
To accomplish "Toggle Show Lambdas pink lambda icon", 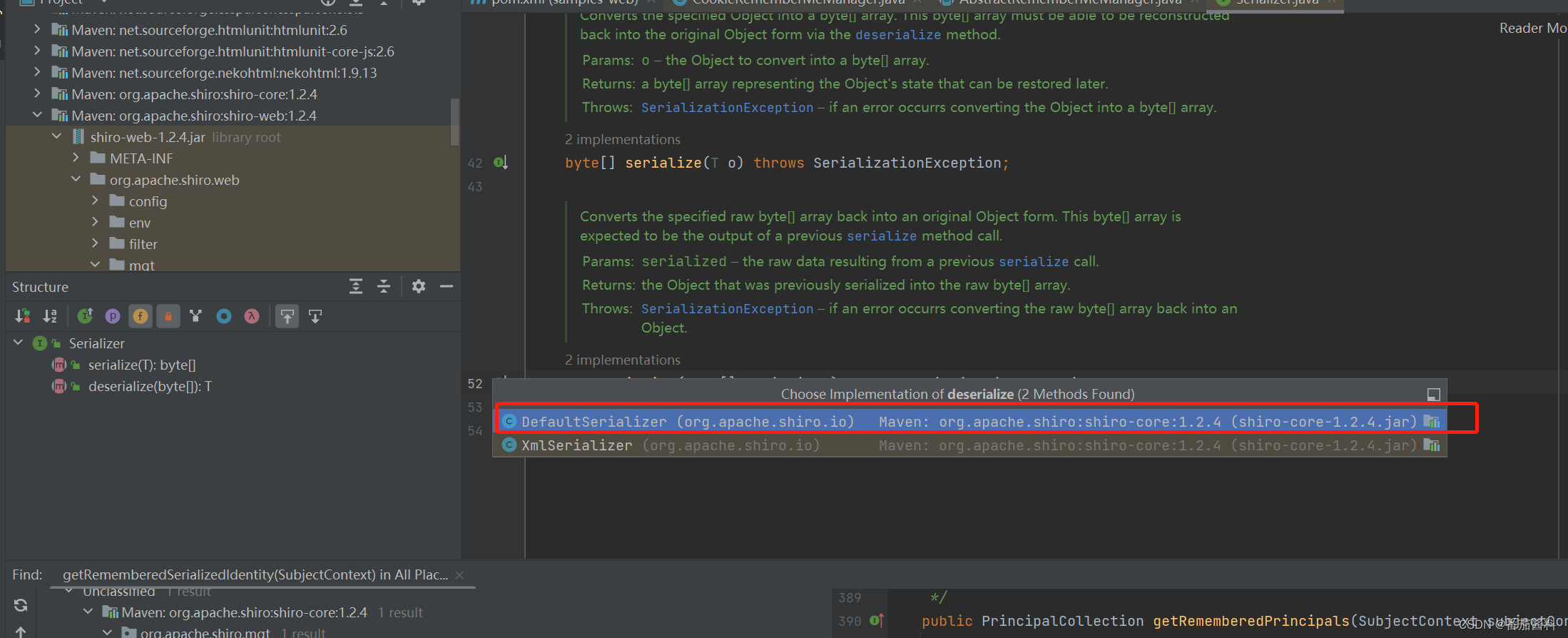I will coord(252,316).
